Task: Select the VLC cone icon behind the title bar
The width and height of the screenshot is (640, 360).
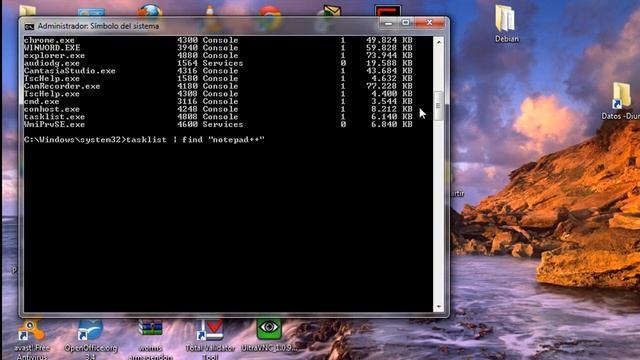Action: (210, 12)
